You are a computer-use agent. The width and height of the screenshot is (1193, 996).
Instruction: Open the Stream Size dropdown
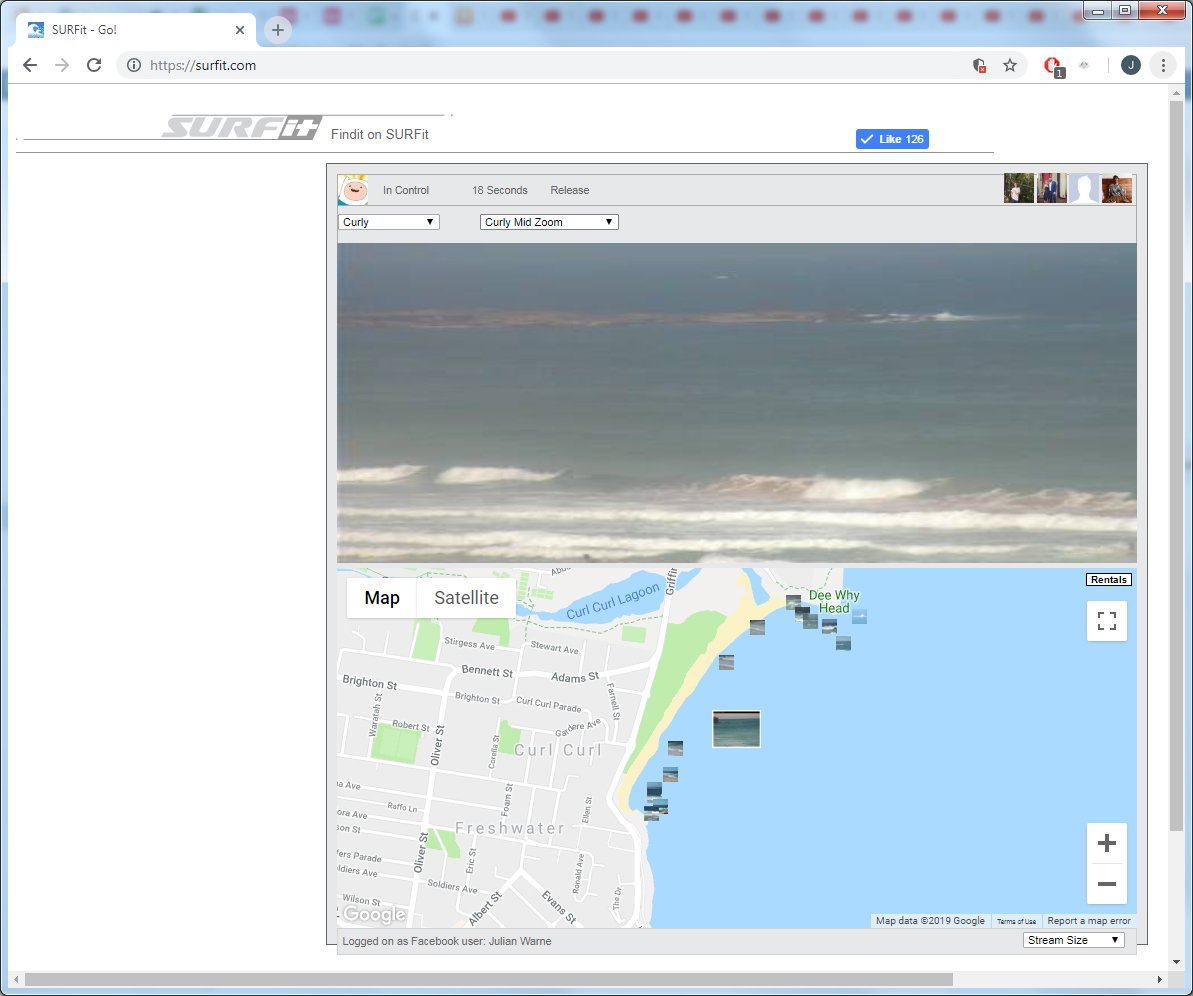coord(1074,940)
